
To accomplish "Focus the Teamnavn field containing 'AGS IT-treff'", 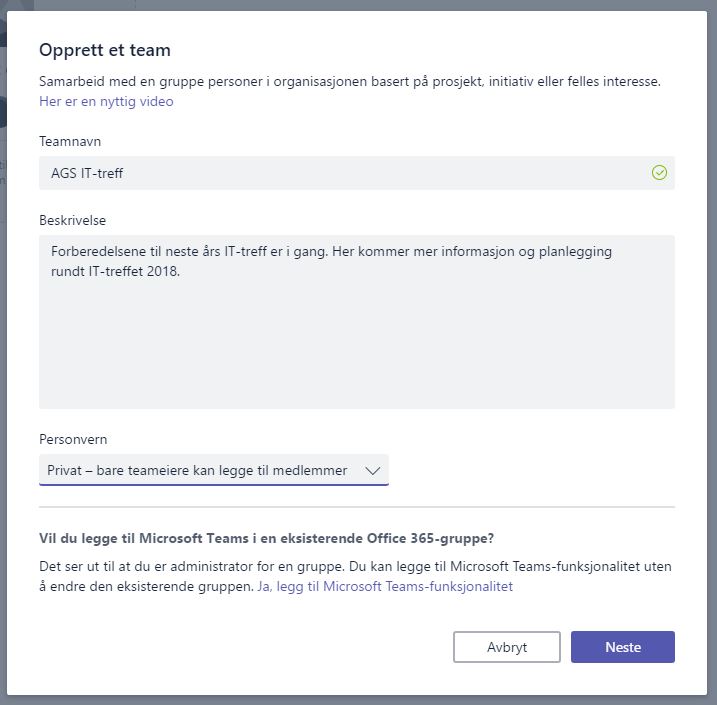I will click(x=357, y=173).
